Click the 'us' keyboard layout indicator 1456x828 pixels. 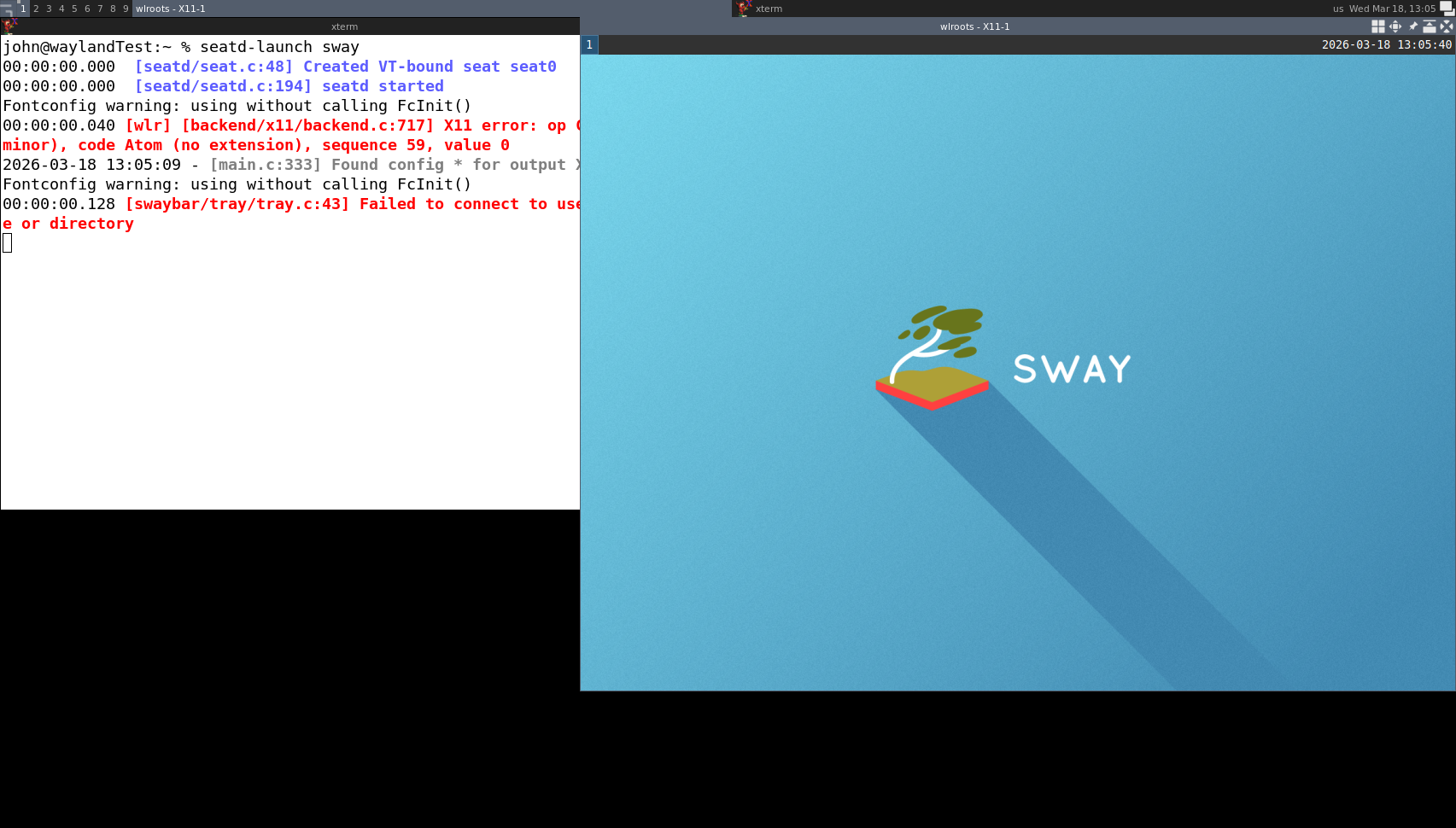[1338, 9]
